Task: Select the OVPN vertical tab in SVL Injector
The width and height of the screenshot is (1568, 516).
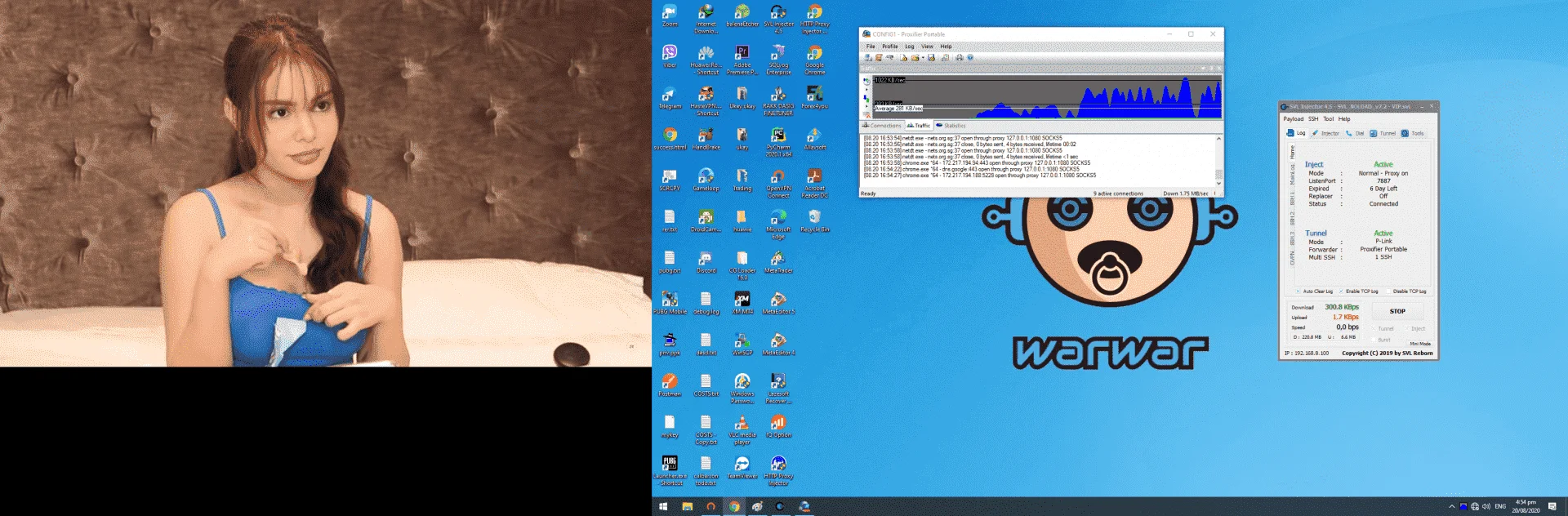Action: tap(1292, 258)
